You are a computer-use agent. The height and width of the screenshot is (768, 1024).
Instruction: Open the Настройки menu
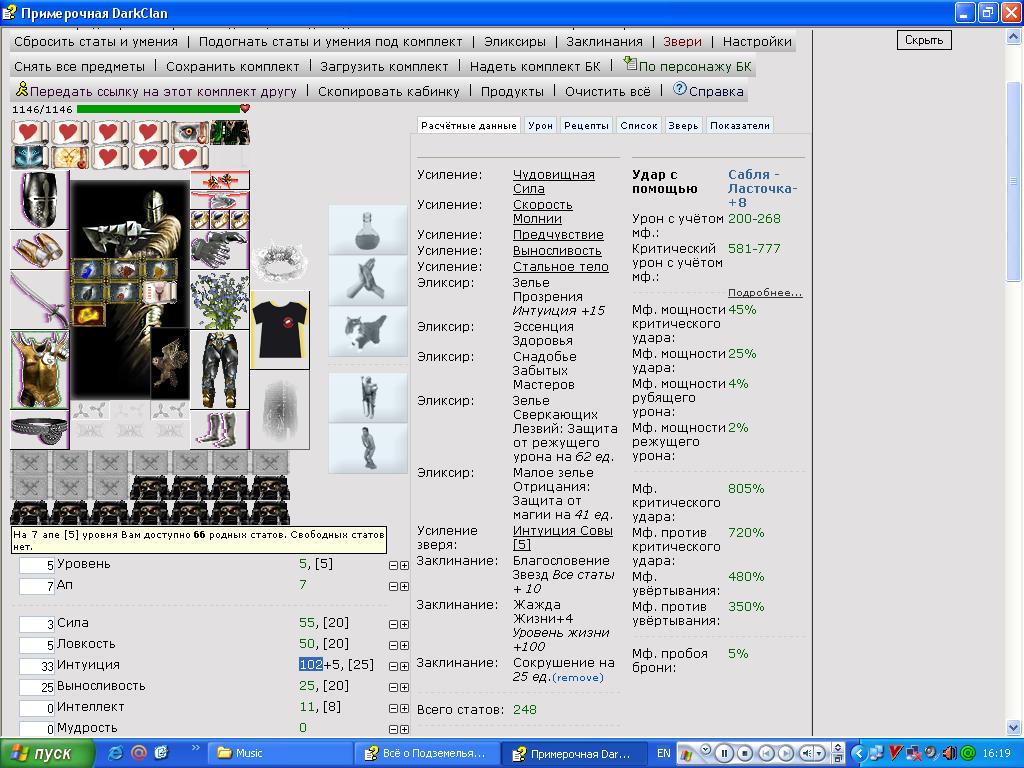click(757, 41)
